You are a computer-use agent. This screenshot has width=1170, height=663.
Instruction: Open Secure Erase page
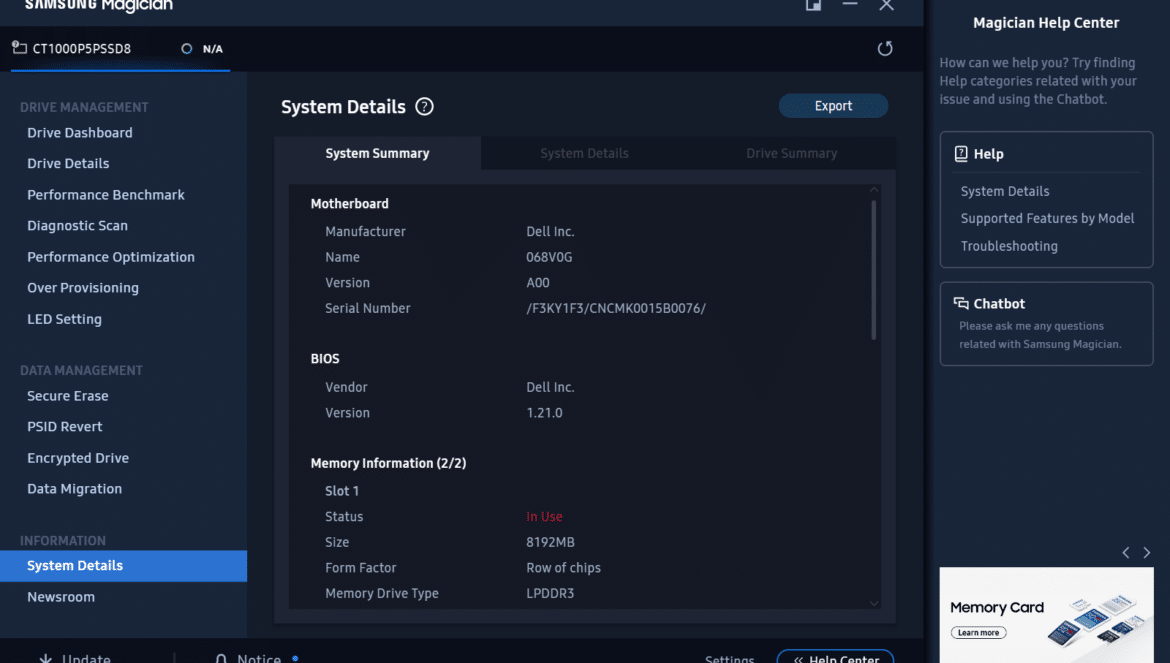(x=68, y=396)
